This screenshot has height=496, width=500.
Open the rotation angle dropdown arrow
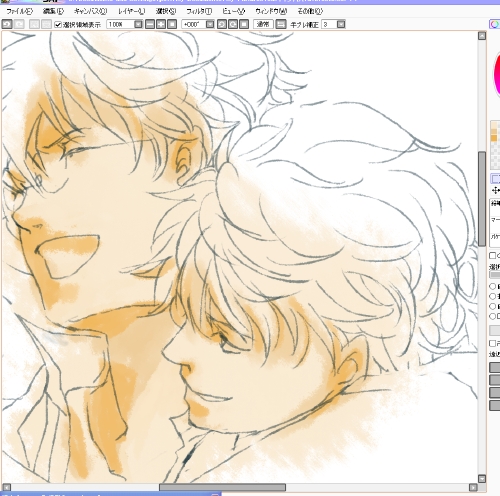pos(210,24)
